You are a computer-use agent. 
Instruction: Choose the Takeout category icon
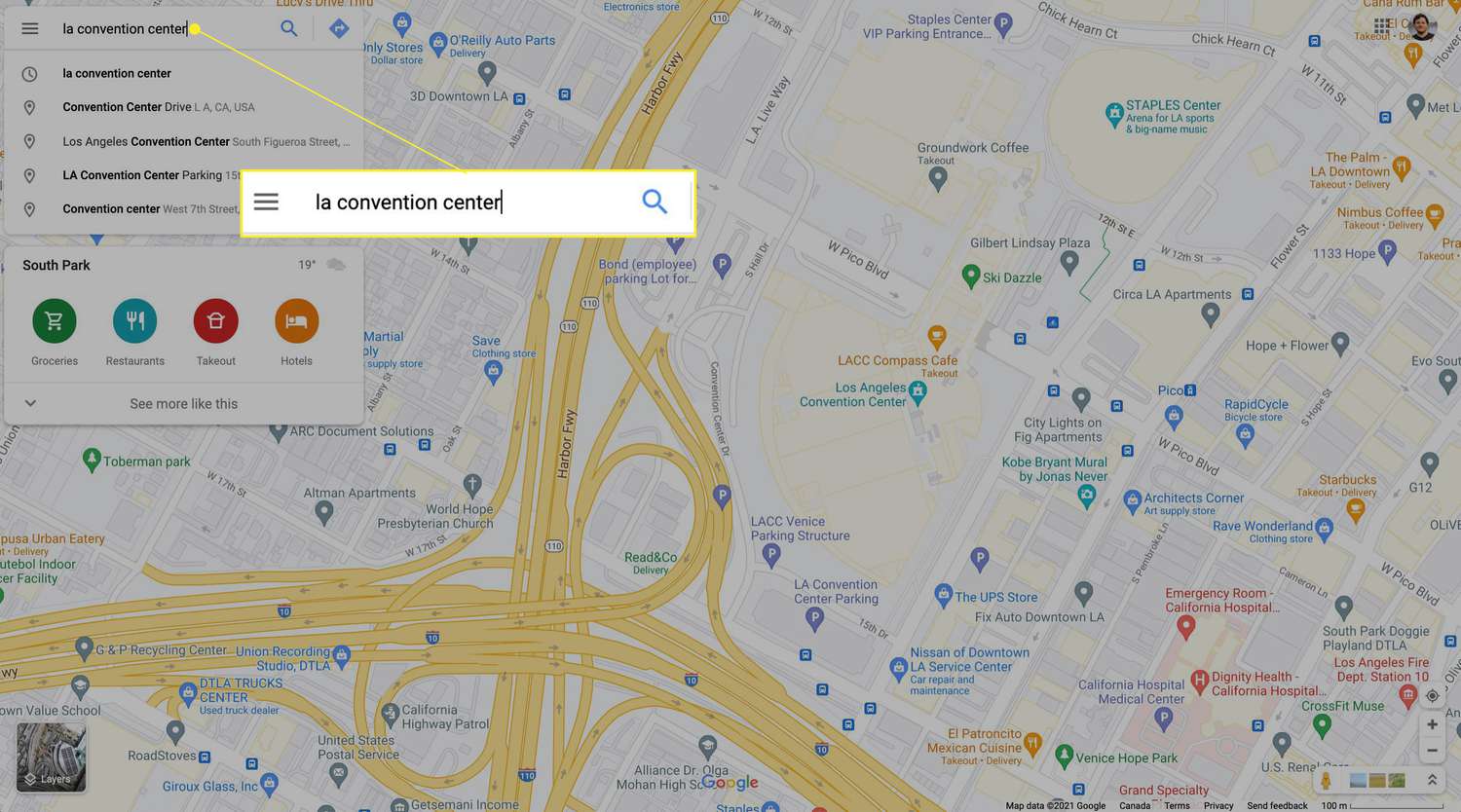point(216,321)
